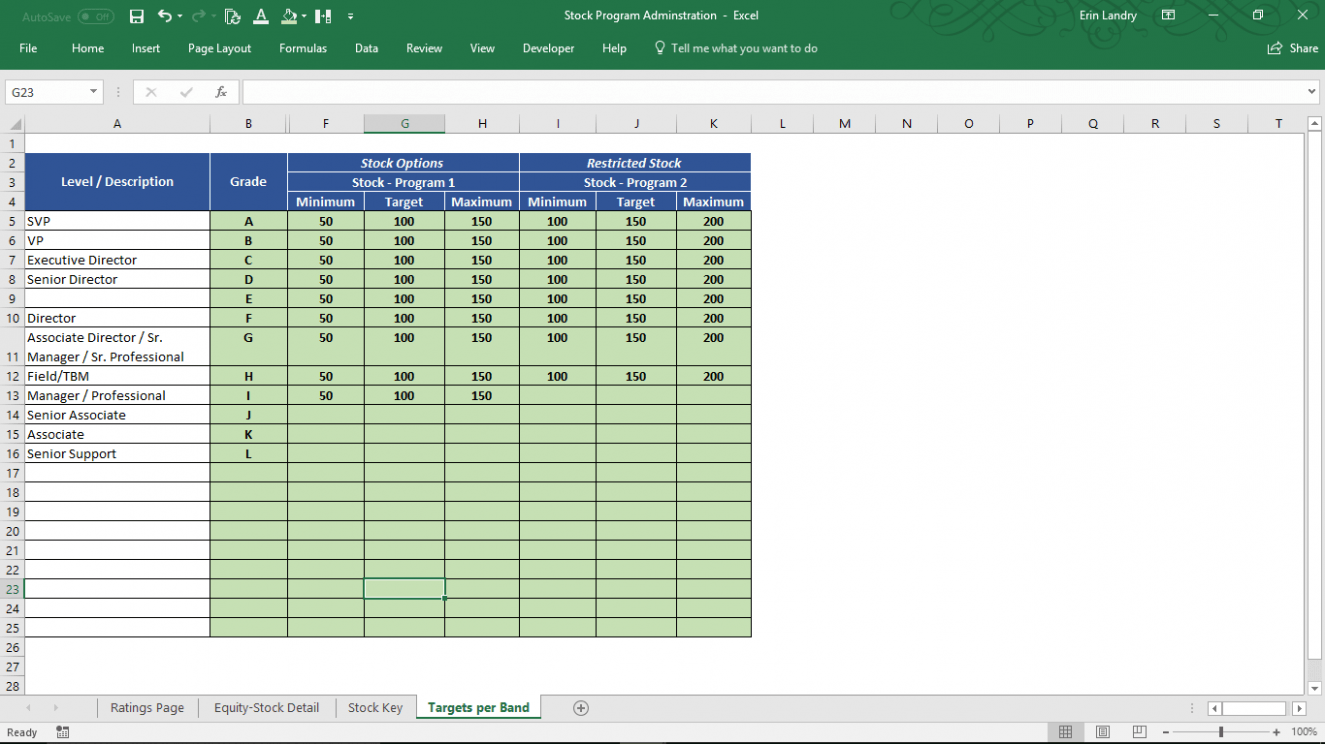
Task: Open Customize Quick Access Toolbar dropdown
Action: pyautogui.click(x=350, y=17)
